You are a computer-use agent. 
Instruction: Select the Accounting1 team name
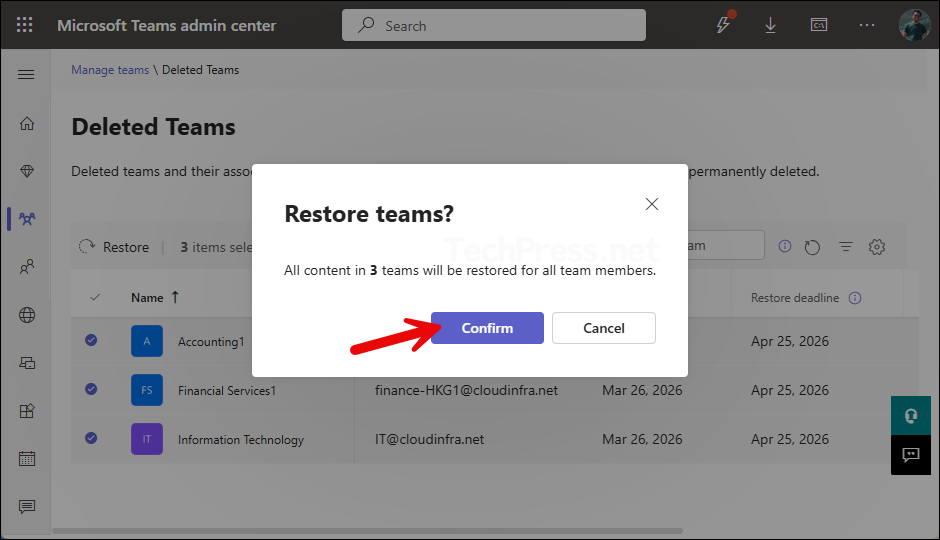tap(211, 342)
